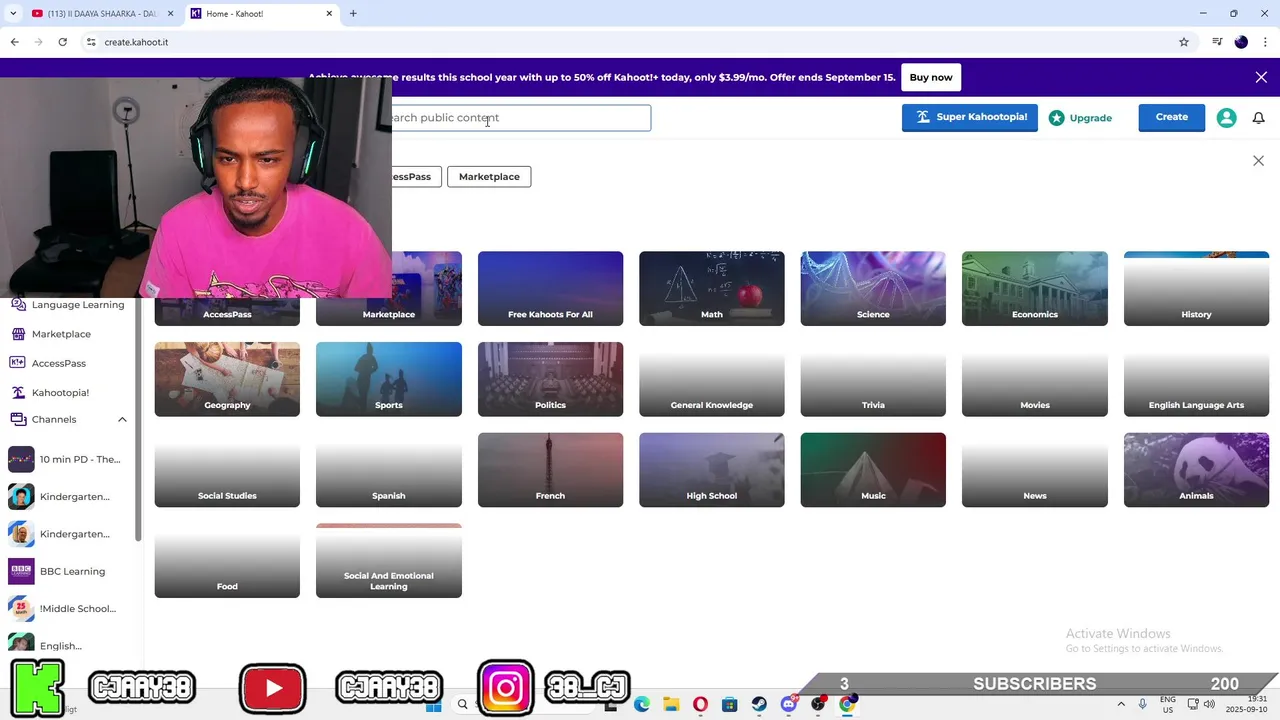
Task: Open the Animals category card
Action: coord(1196,470)
